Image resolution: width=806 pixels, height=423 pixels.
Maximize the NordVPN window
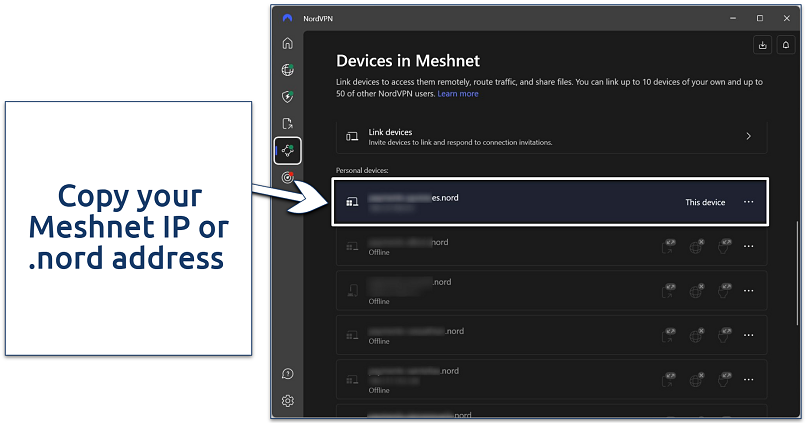[760, 18]
